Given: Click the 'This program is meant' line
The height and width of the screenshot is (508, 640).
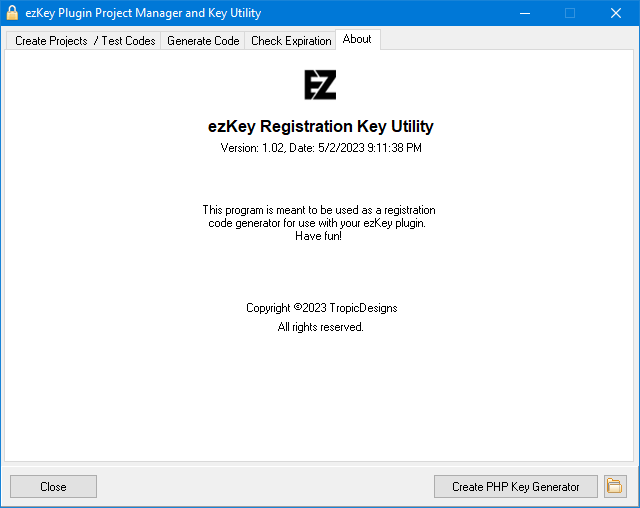Looking at the screenshot, I should click(319, 210).
